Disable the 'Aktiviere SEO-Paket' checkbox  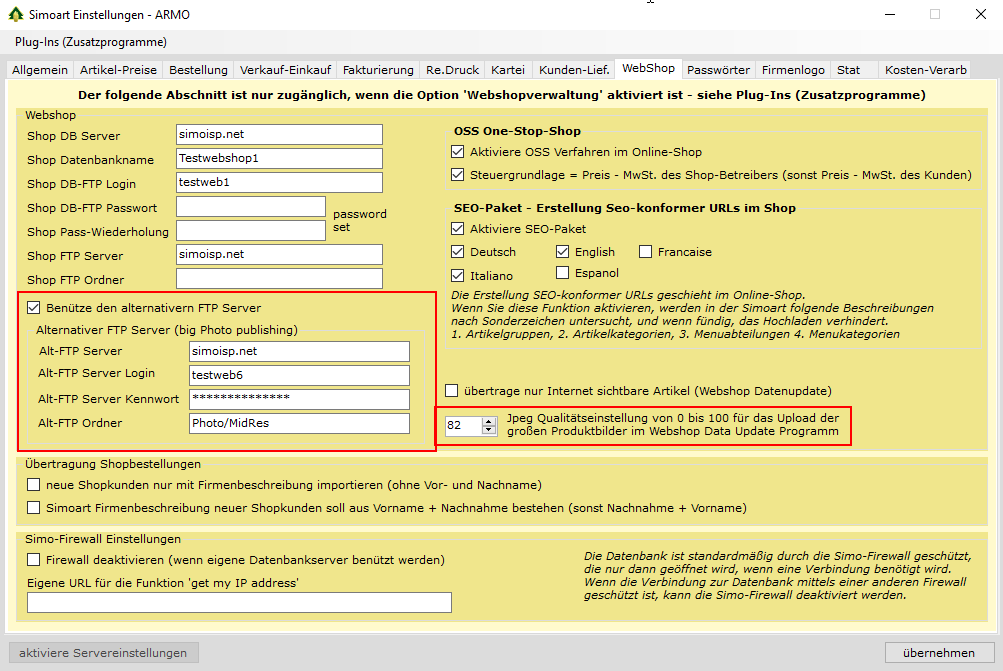tap(459, 229)
